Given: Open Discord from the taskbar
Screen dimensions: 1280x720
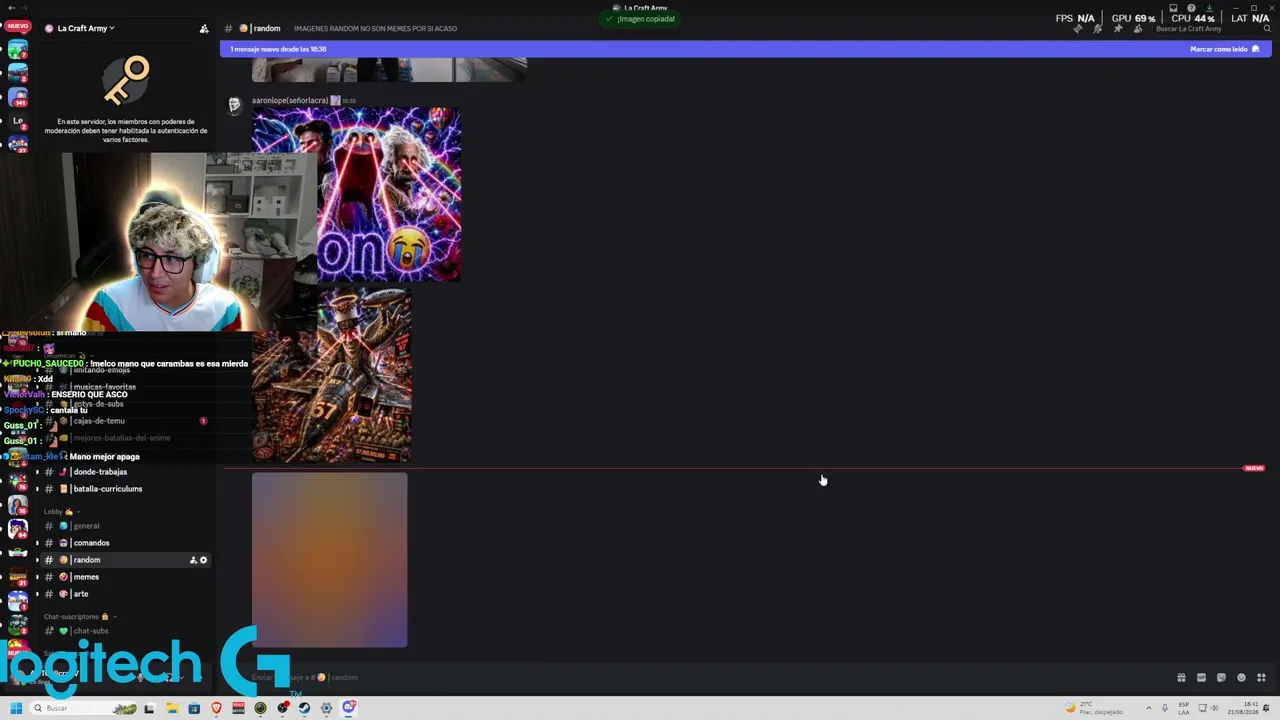Looking at the screenshot, I should pyautogui.click(x=348, y=708).
